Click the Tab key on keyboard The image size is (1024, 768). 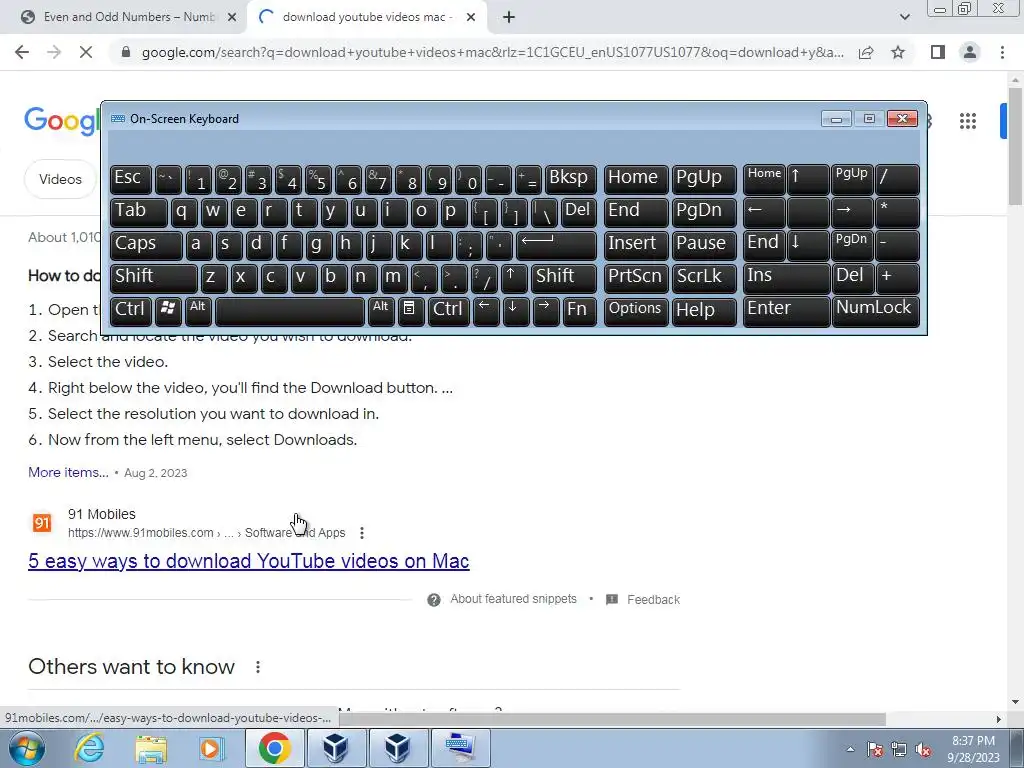[138, 212]
